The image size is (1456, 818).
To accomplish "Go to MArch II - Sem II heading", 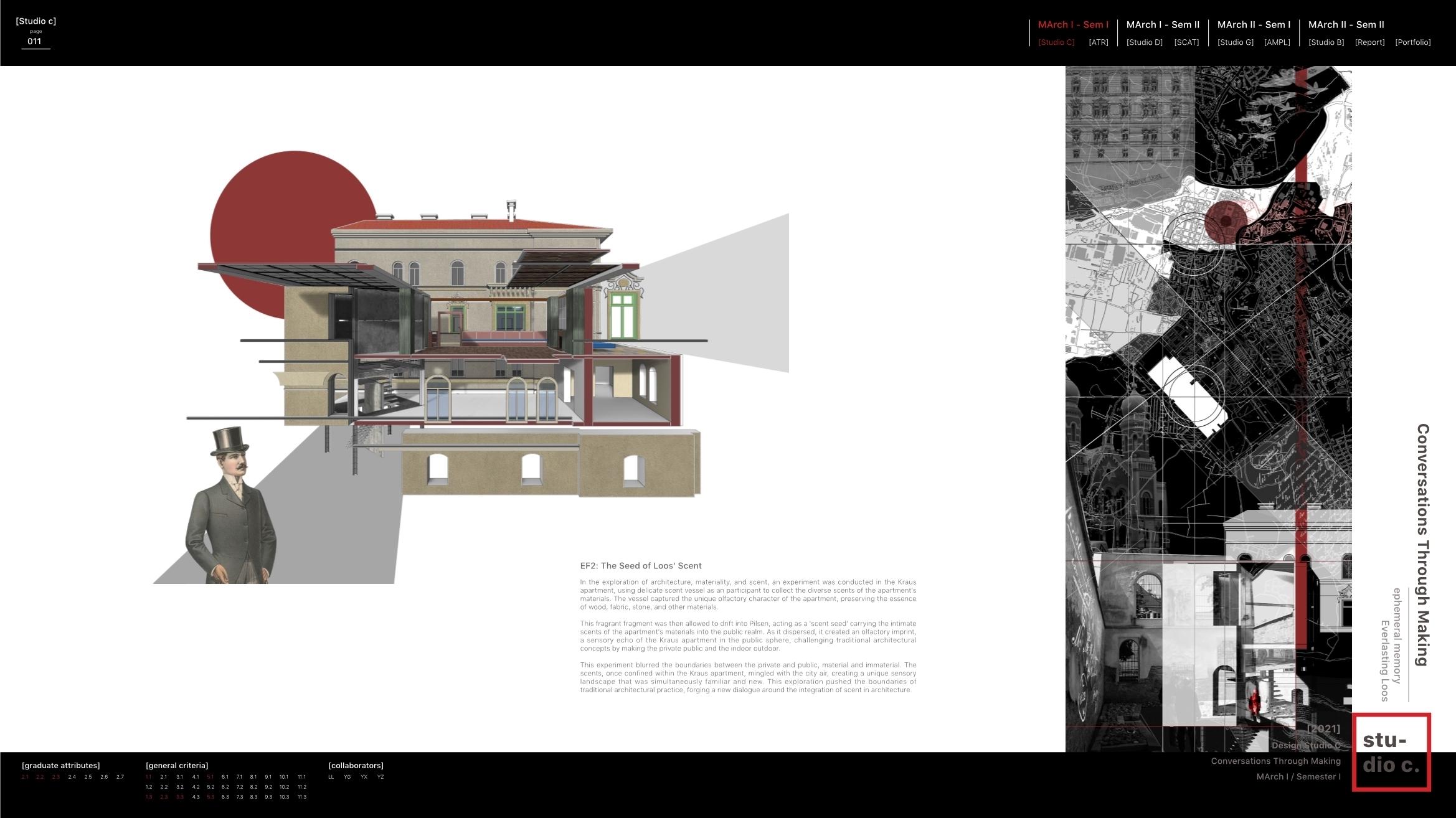I will (x=1346, y=25).
